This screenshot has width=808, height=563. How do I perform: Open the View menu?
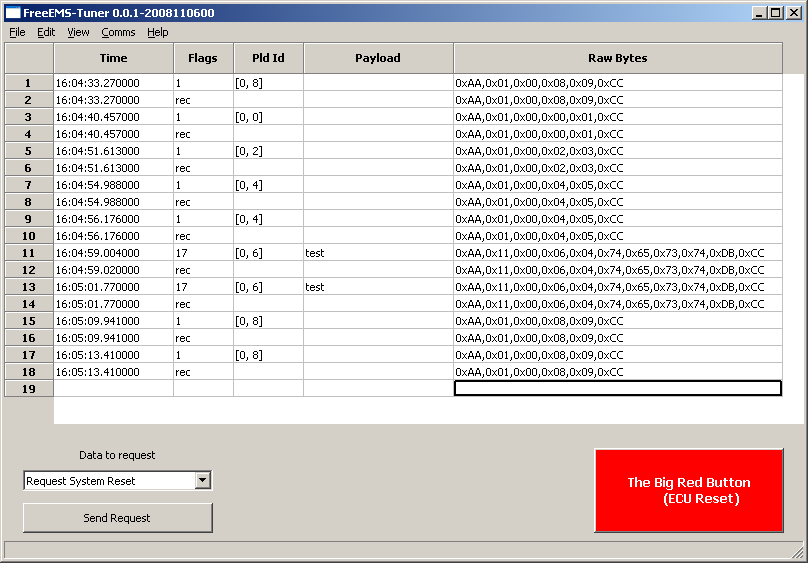(x=78, y=32)
